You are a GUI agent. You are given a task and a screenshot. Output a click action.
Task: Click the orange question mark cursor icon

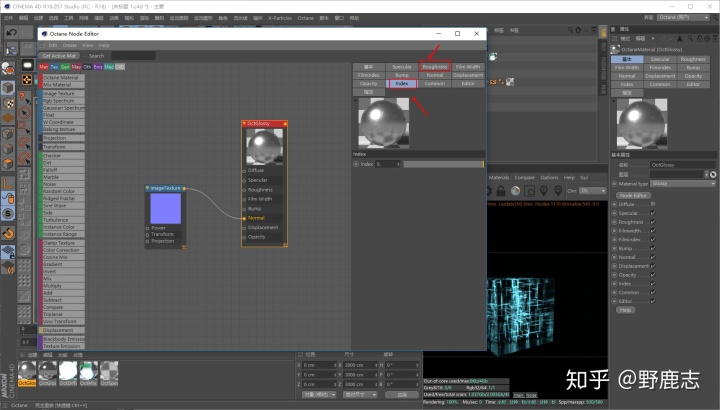point(24,97)
